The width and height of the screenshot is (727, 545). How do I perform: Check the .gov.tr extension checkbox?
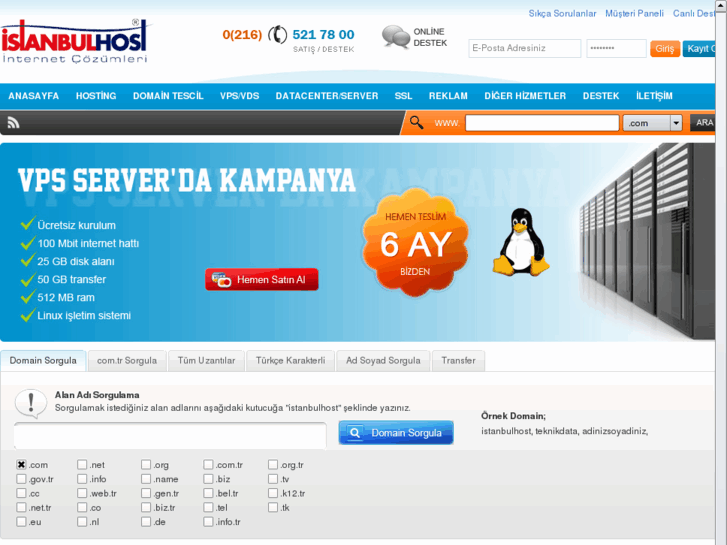21,479
